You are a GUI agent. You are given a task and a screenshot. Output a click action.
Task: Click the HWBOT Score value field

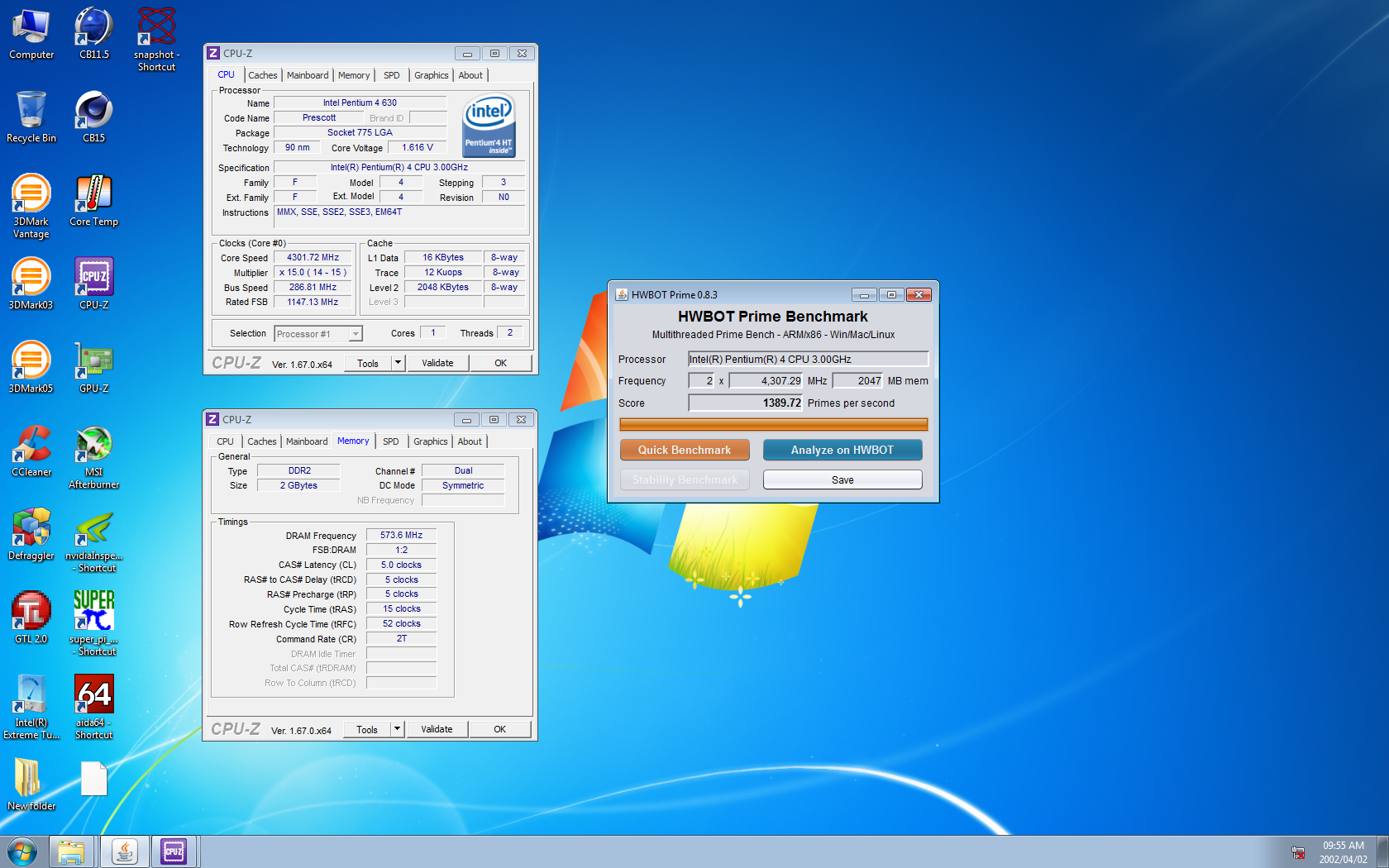746,403
